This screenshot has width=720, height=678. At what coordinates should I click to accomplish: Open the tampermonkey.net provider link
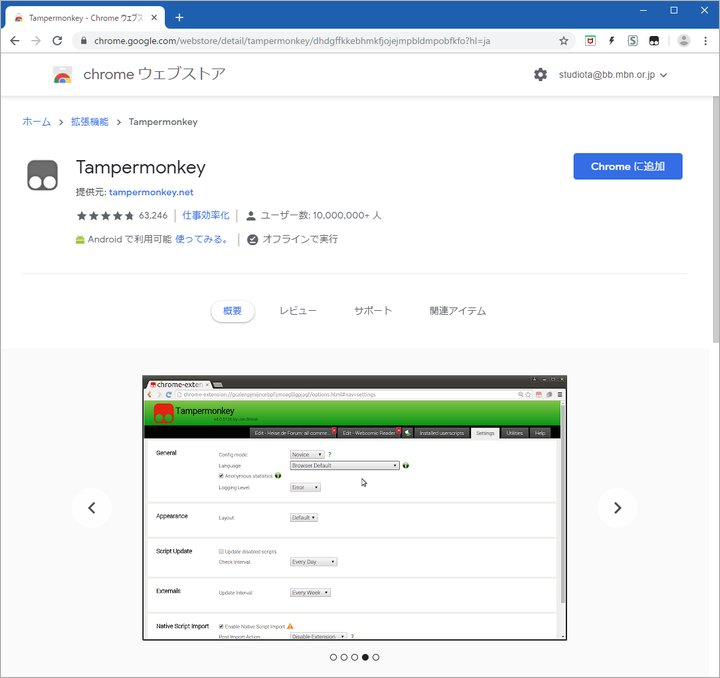(x=151, y=192)
